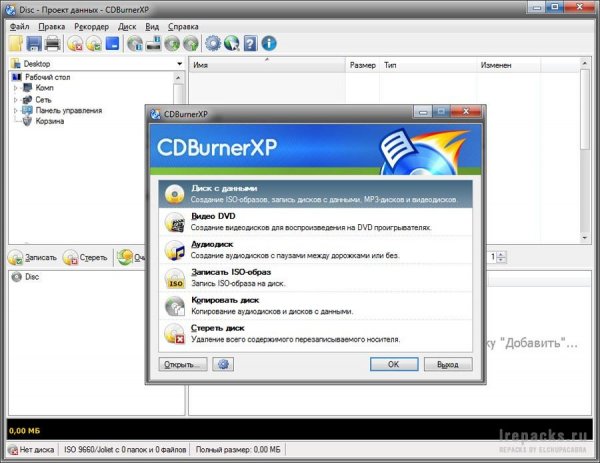Sort files by Тип column header
Screen dimensions: 600x463
[428, 65]
